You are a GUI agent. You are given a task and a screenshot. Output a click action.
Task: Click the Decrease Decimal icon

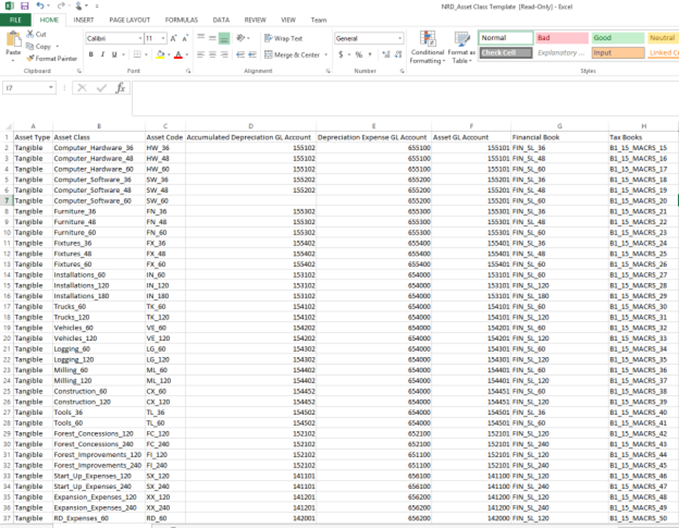(398, 55)
